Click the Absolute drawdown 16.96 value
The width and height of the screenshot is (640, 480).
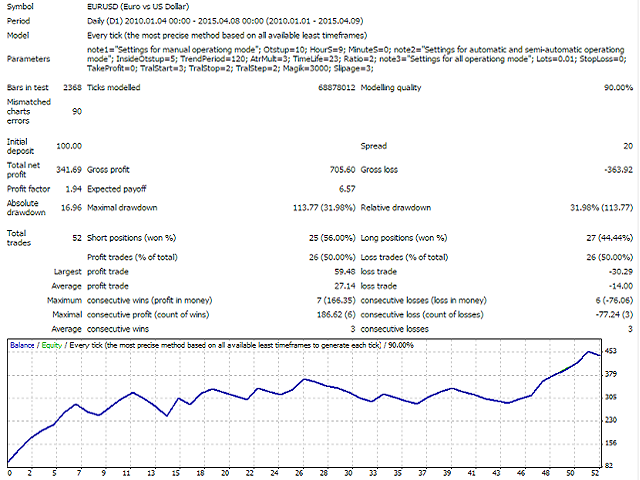coord(69,208)
